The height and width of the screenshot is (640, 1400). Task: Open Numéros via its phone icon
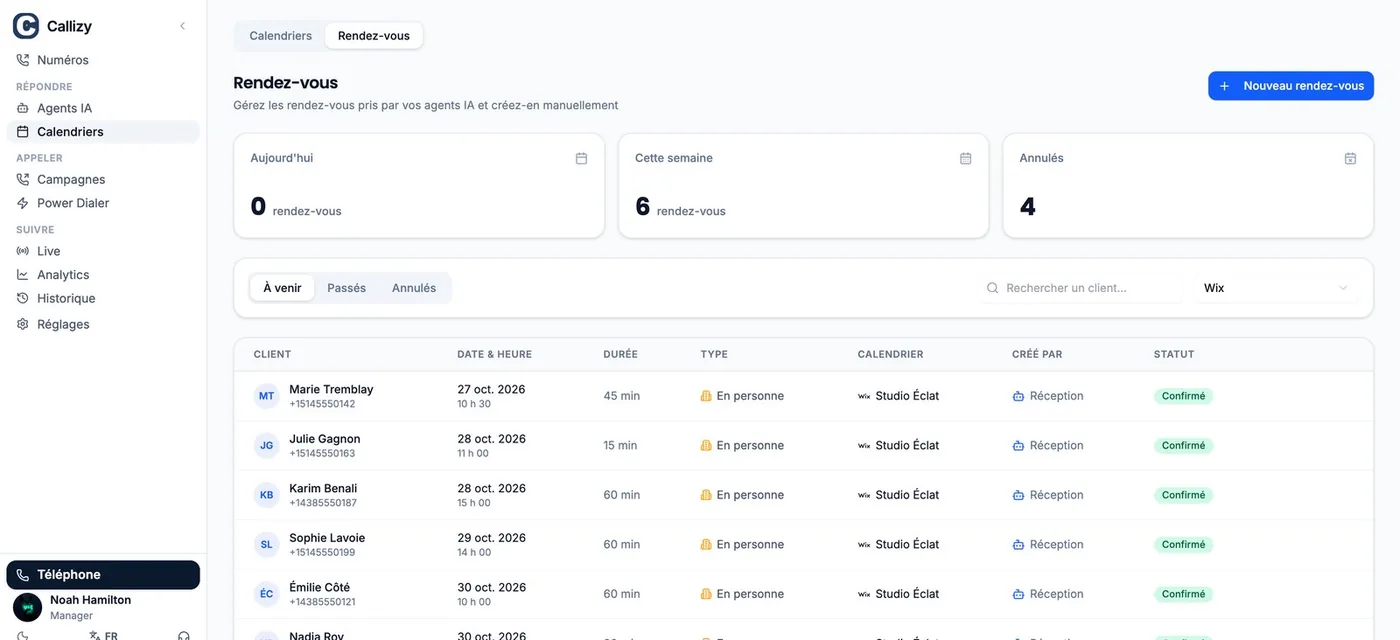pos(23,60)
